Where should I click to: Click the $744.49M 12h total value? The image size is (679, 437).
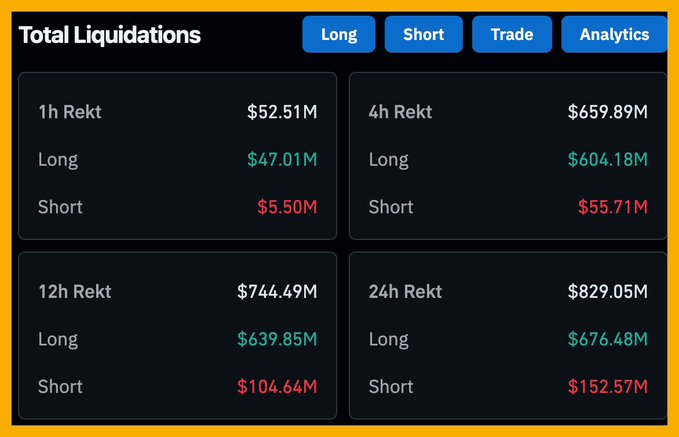point(277,292)
